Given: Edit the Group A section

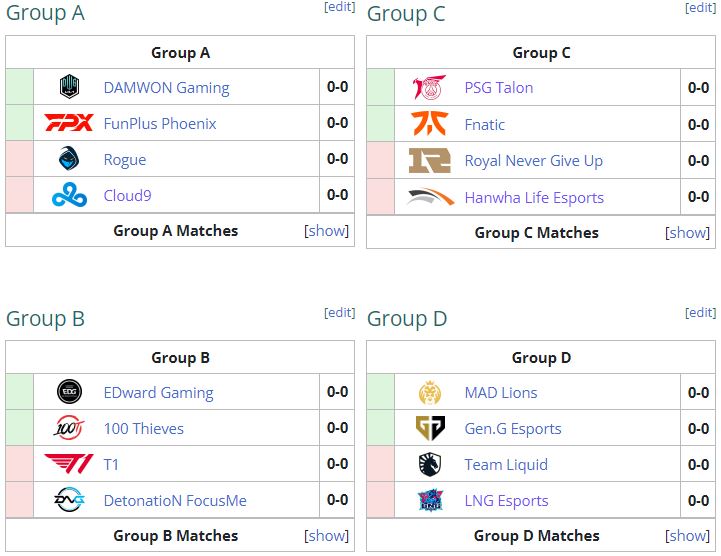Looking at the screenshot, I should 340,7.
